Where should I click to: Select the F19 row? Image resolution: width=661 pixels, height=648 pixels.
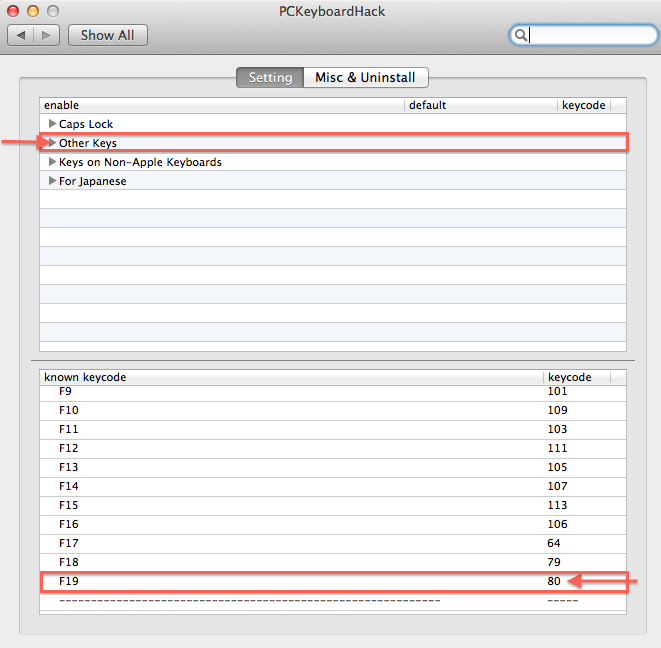[300, 581]
